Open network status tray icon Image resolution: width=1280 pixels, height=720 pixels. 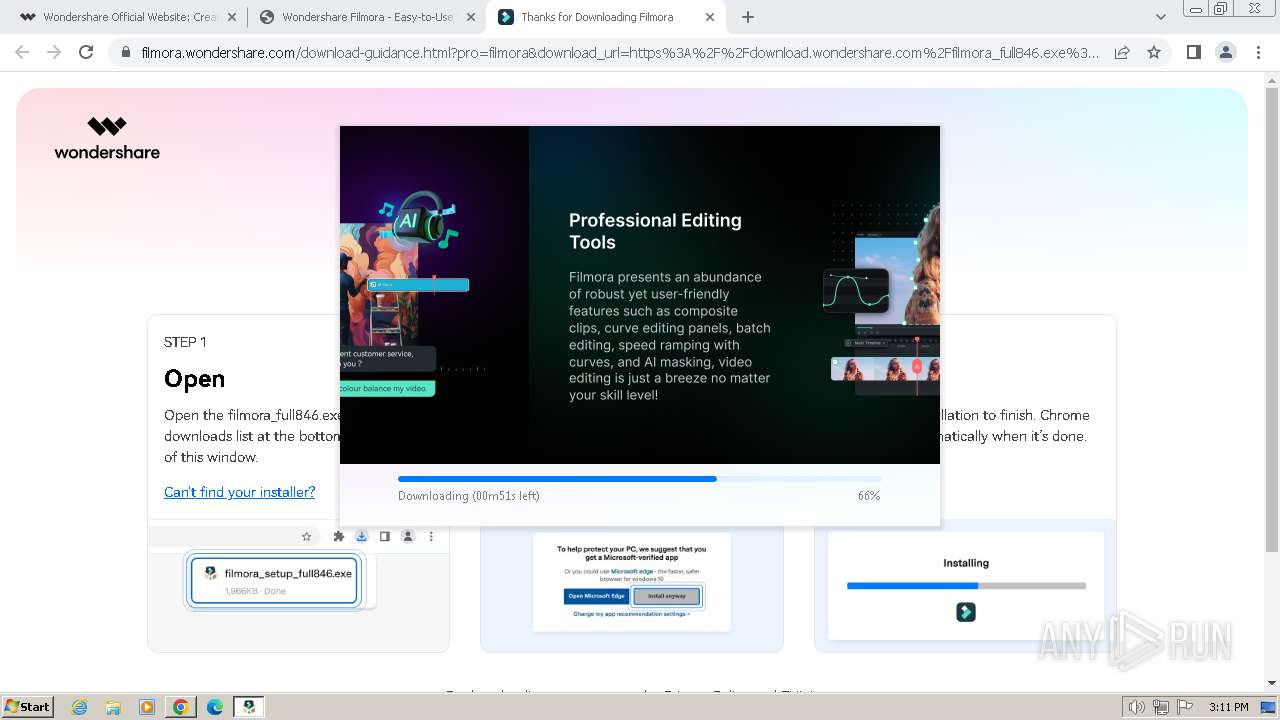1161,707
